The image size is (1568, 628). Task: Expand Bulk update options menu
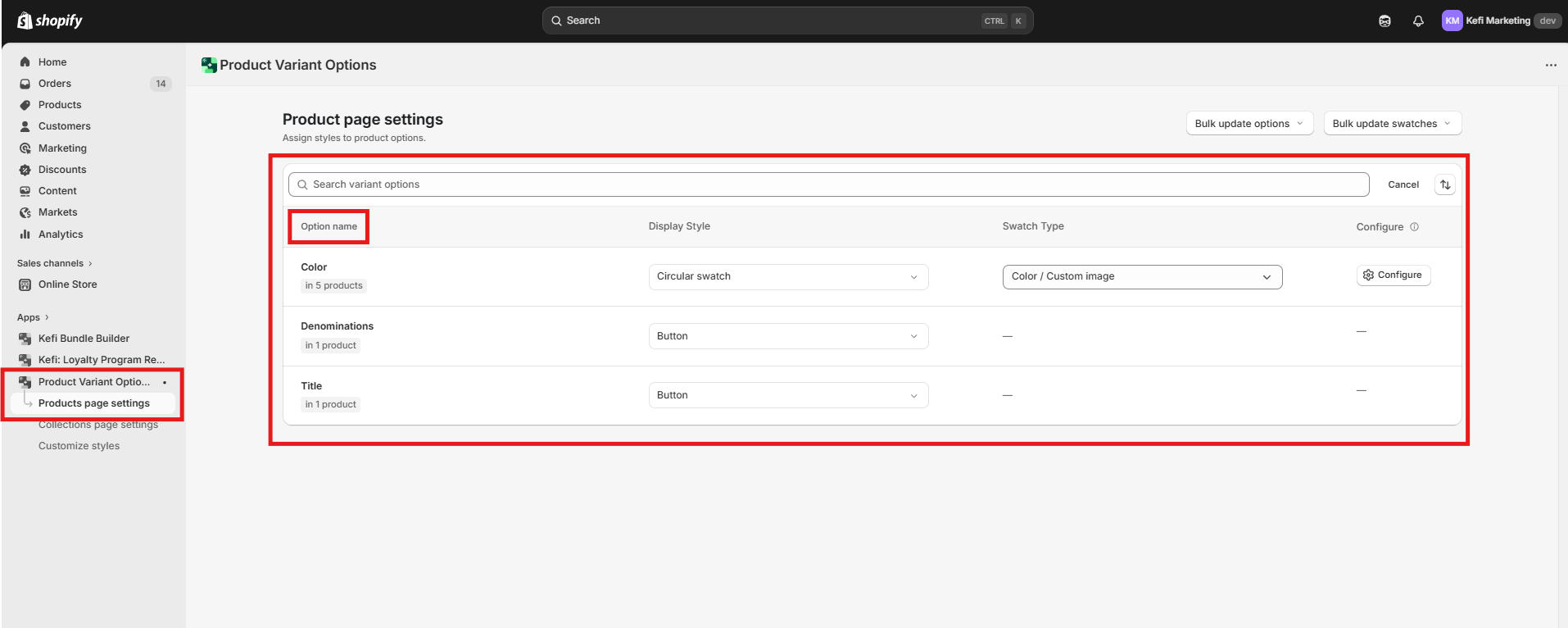tap(1249, 124)
